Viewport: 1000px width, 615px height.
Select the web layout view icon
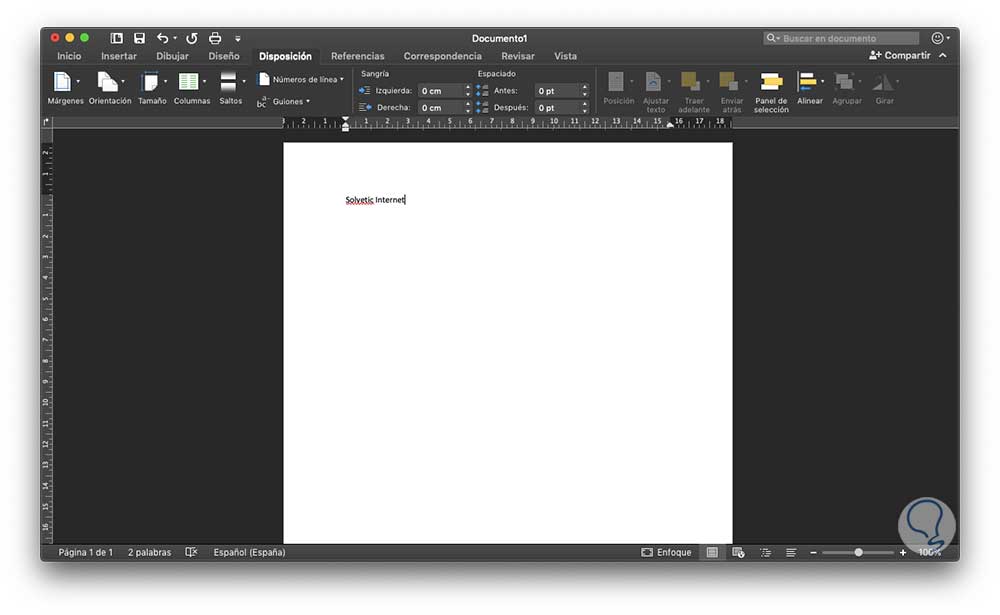(x=739, y=552)
